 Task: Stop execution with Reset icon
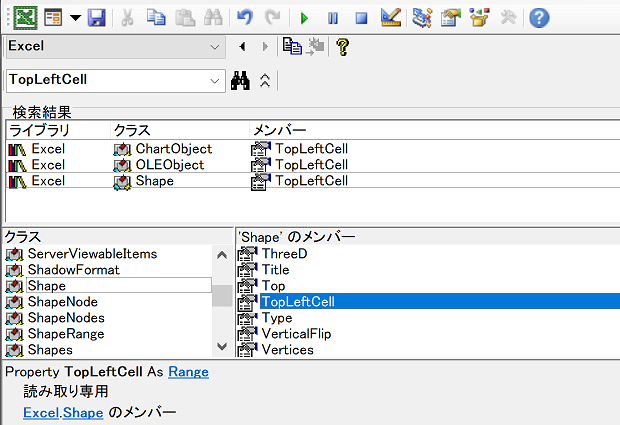[361, 18]
